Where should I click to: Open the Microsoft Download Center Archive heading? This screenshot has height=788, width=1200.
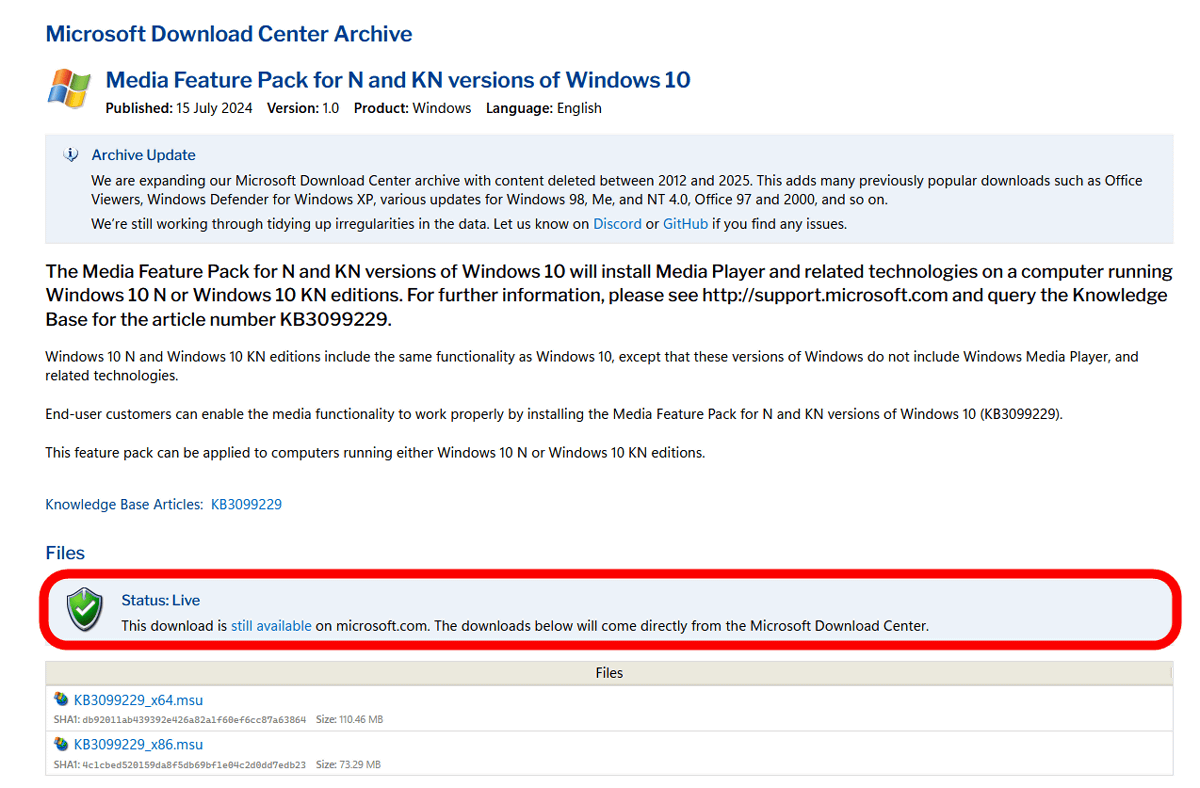click(x=229, y=34)
